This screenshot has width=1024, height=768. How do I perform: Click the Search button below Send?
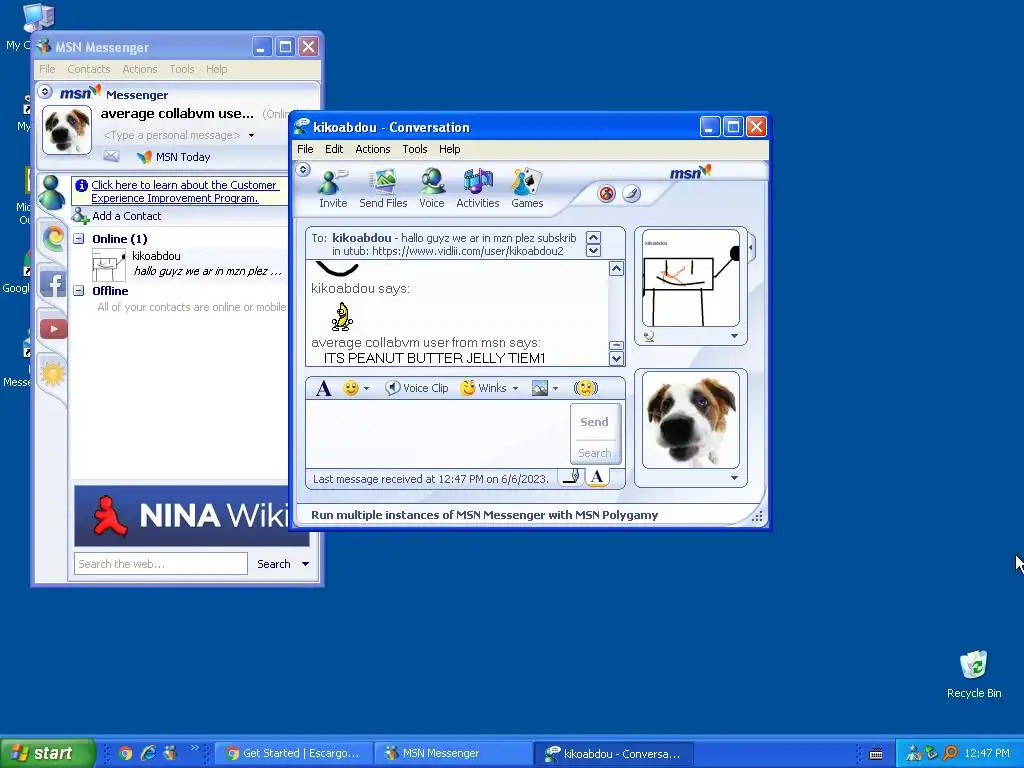click(x=594, y=453)
